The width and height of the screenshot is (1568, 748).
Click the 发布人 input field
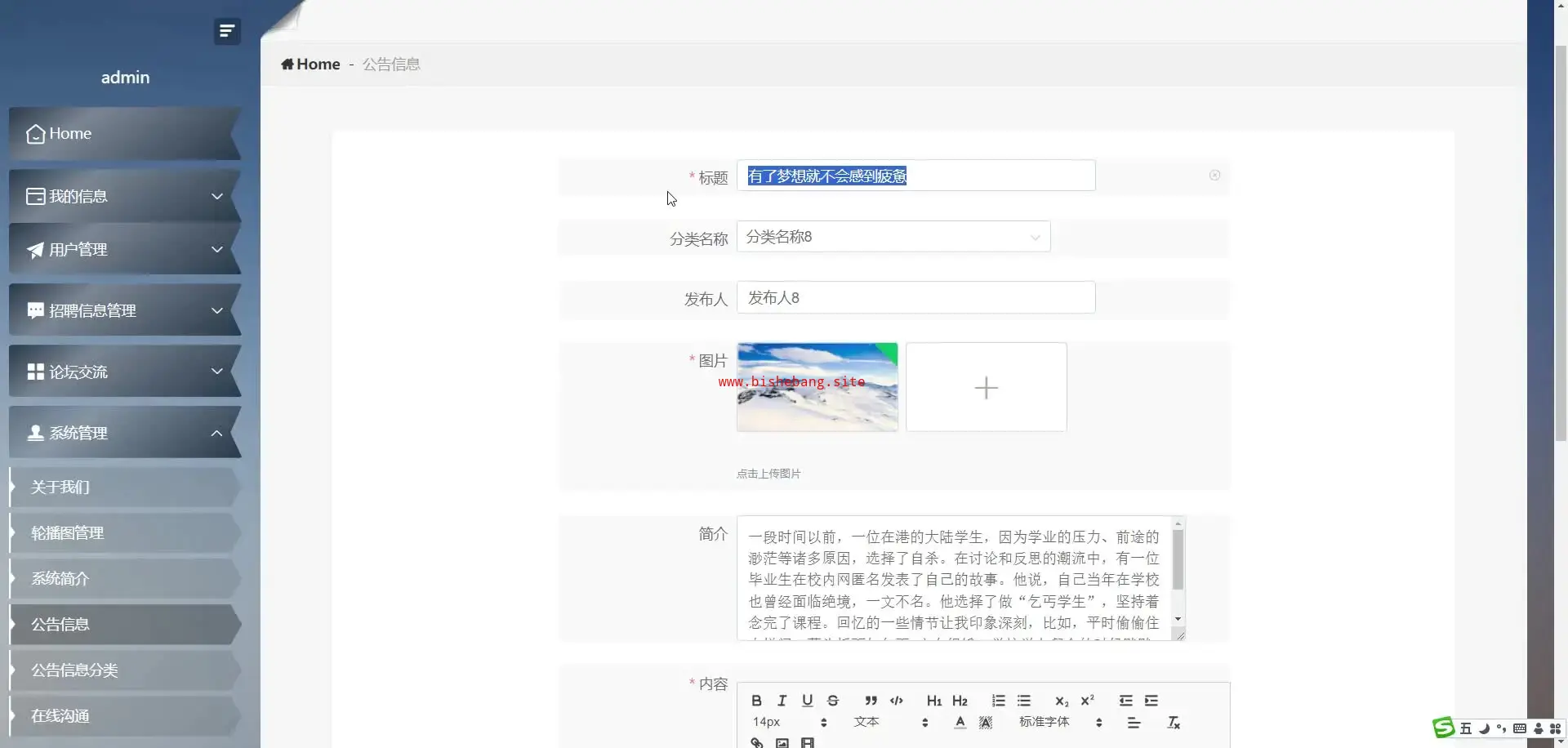(915, 298)
